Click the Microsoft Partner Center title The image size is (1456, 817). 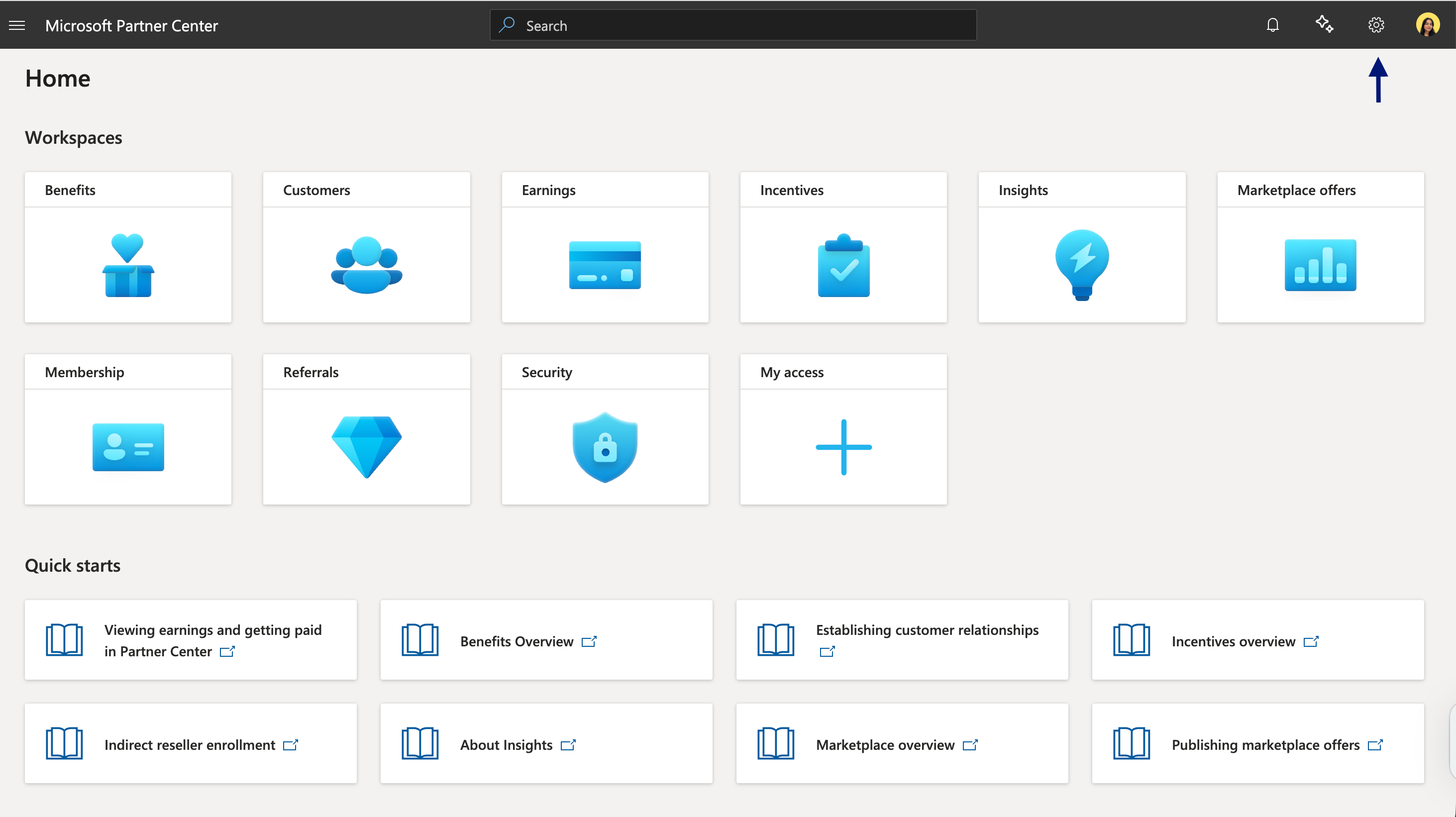click(131, 25)
